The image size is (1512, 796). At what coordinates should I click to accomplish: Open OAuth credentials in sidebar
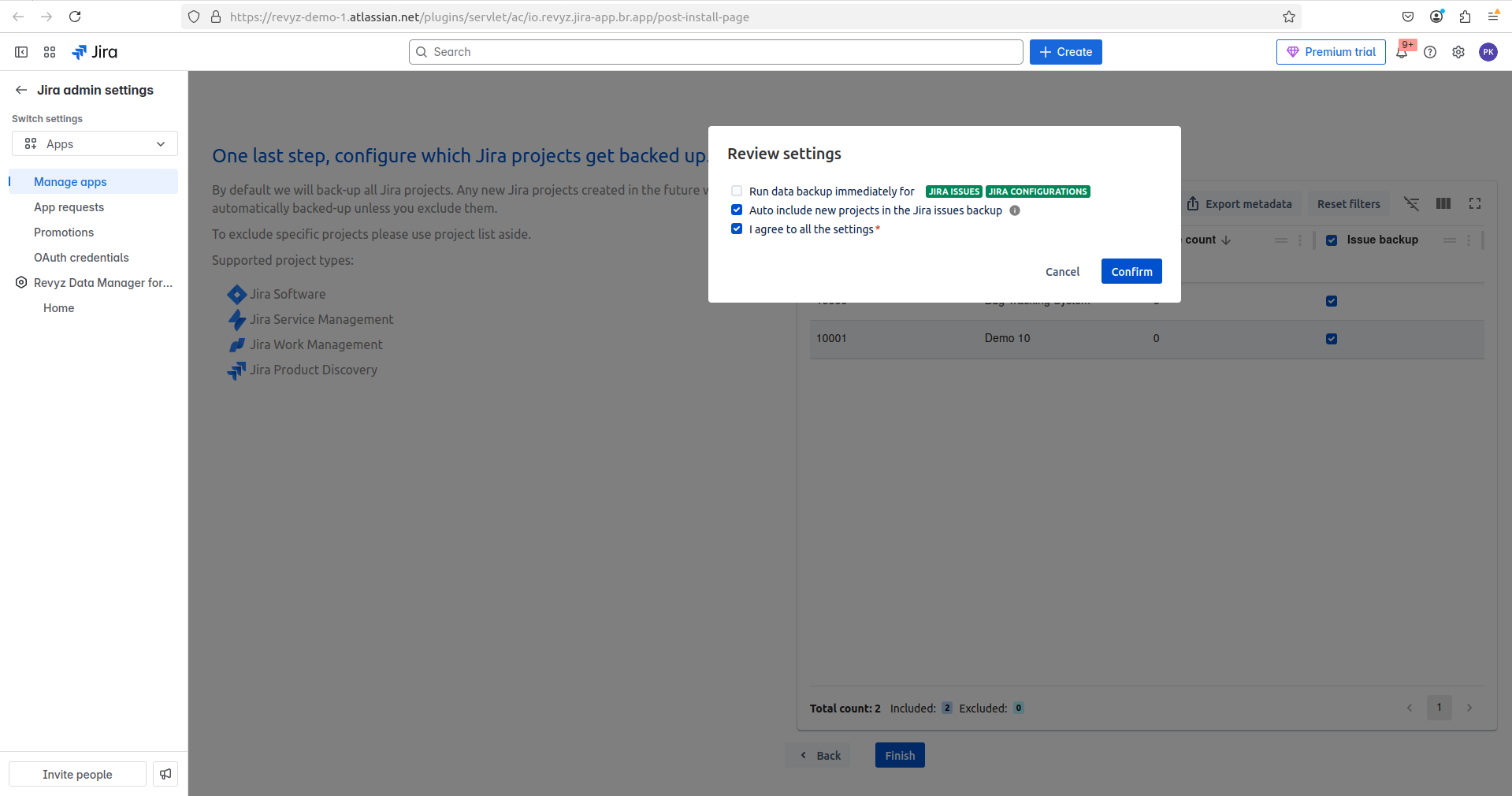point(81,258)
